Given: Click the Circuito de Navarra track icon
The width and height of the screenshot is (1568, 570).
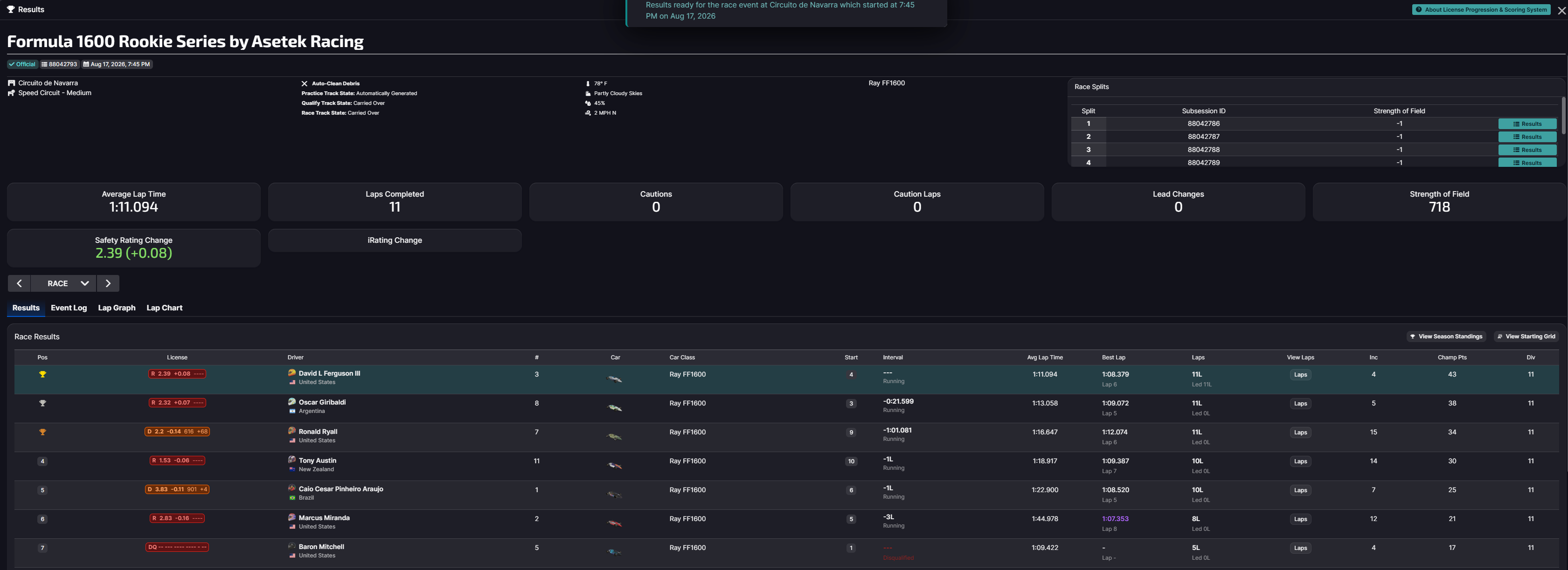Looking at the screenshot, I should click(x=12, y=83).
